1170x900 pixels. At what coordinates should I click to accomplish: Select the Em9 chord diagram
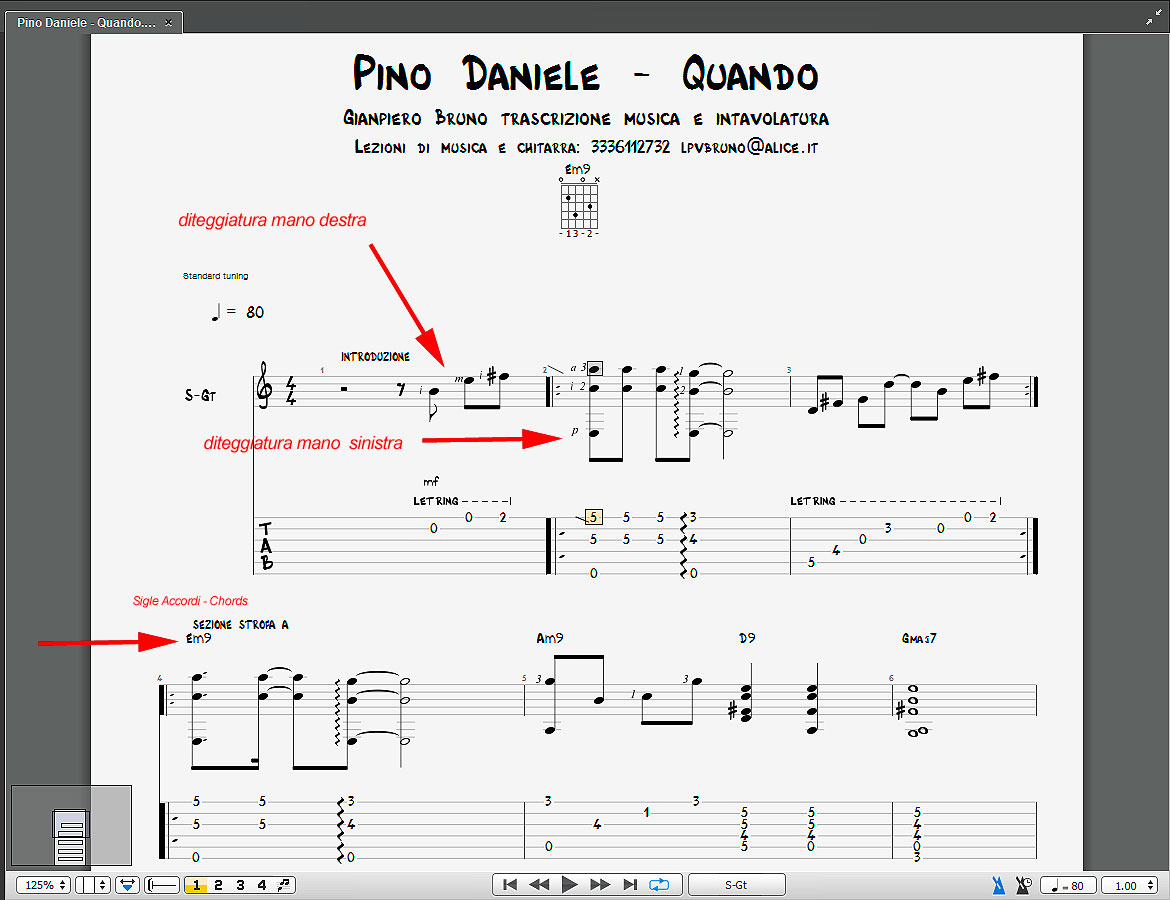pos(579,201)
